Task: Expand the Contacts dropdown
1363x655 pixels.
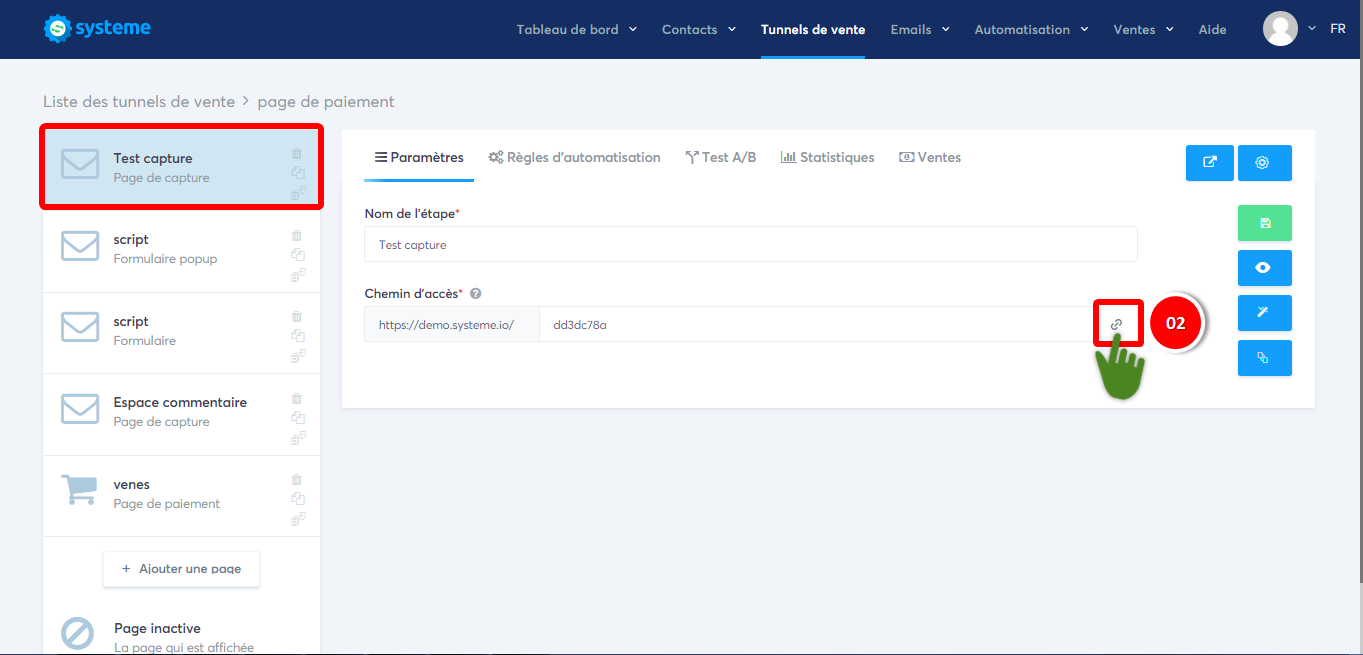Action: (x=699, y=29)
